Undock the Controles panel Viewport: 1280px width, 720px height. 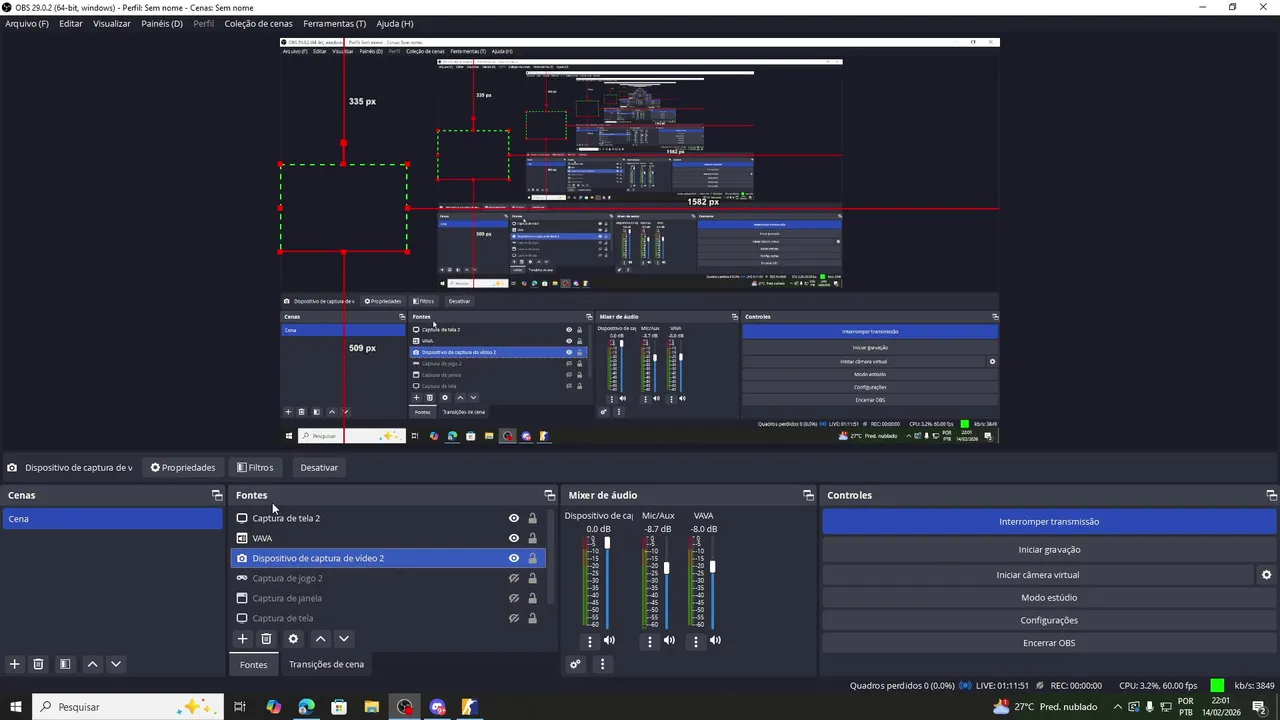[1271, 495]
